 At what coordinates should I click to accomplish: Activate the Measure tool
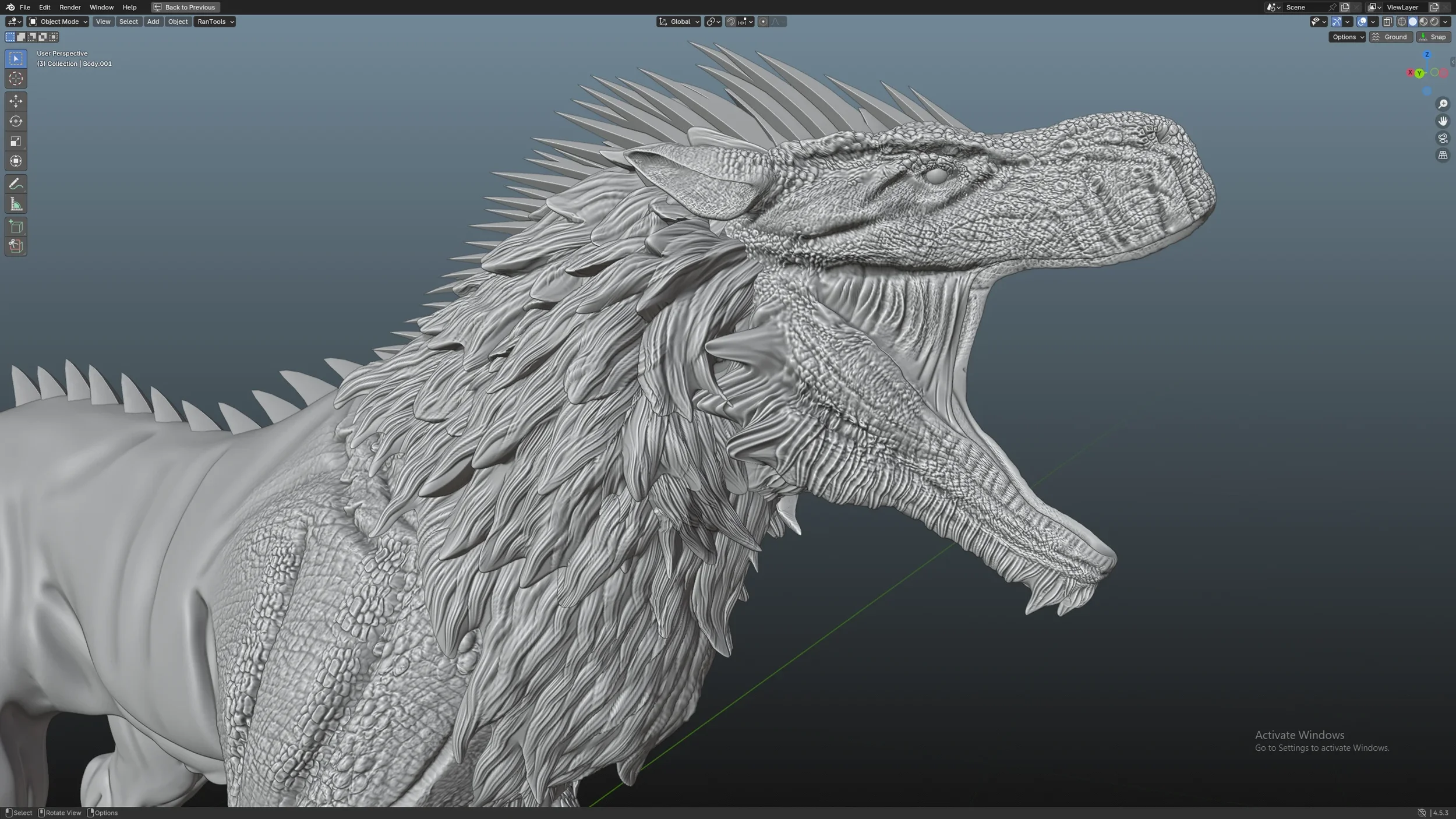(16, 204)
